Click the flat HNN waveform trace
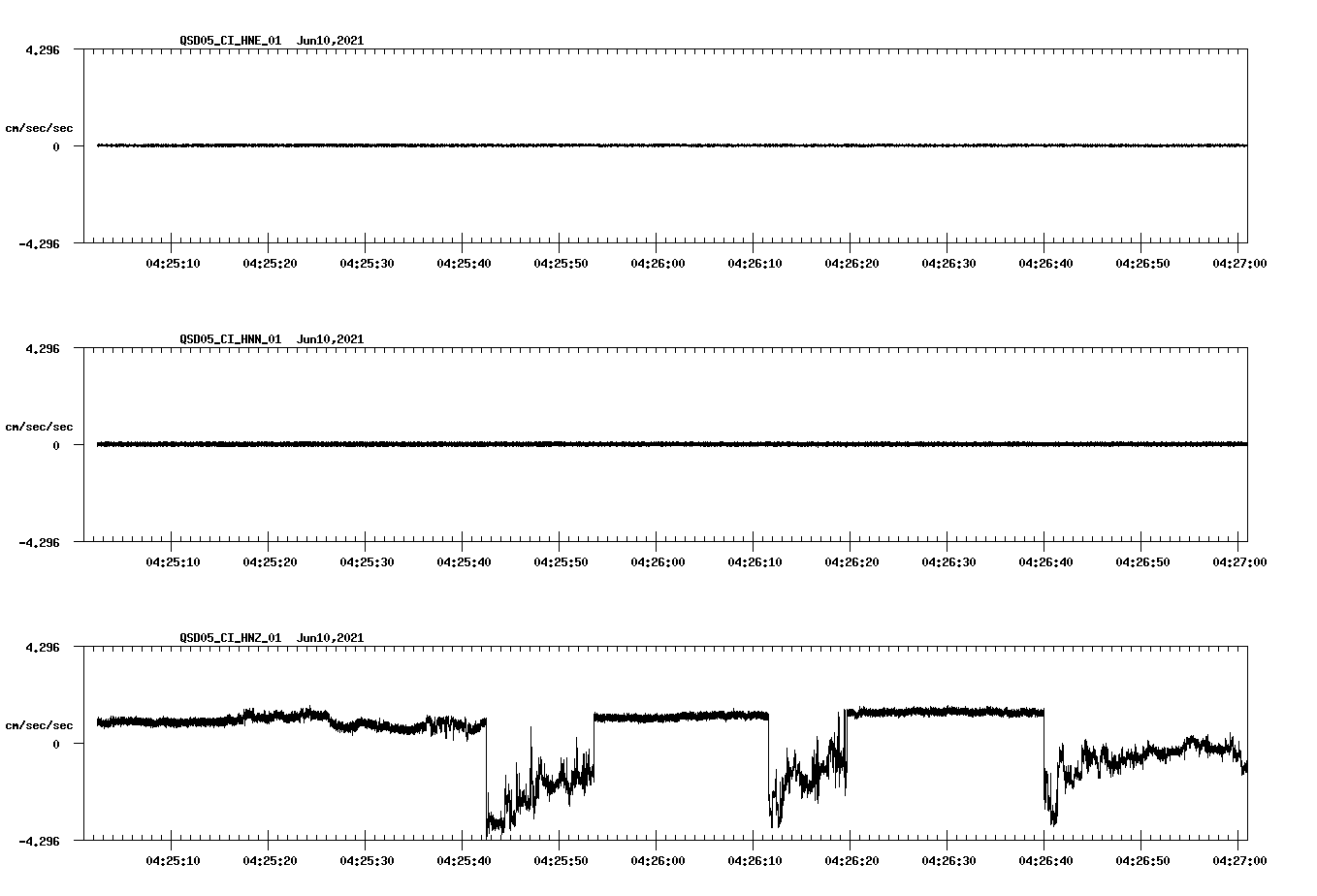 pos(672,444)
